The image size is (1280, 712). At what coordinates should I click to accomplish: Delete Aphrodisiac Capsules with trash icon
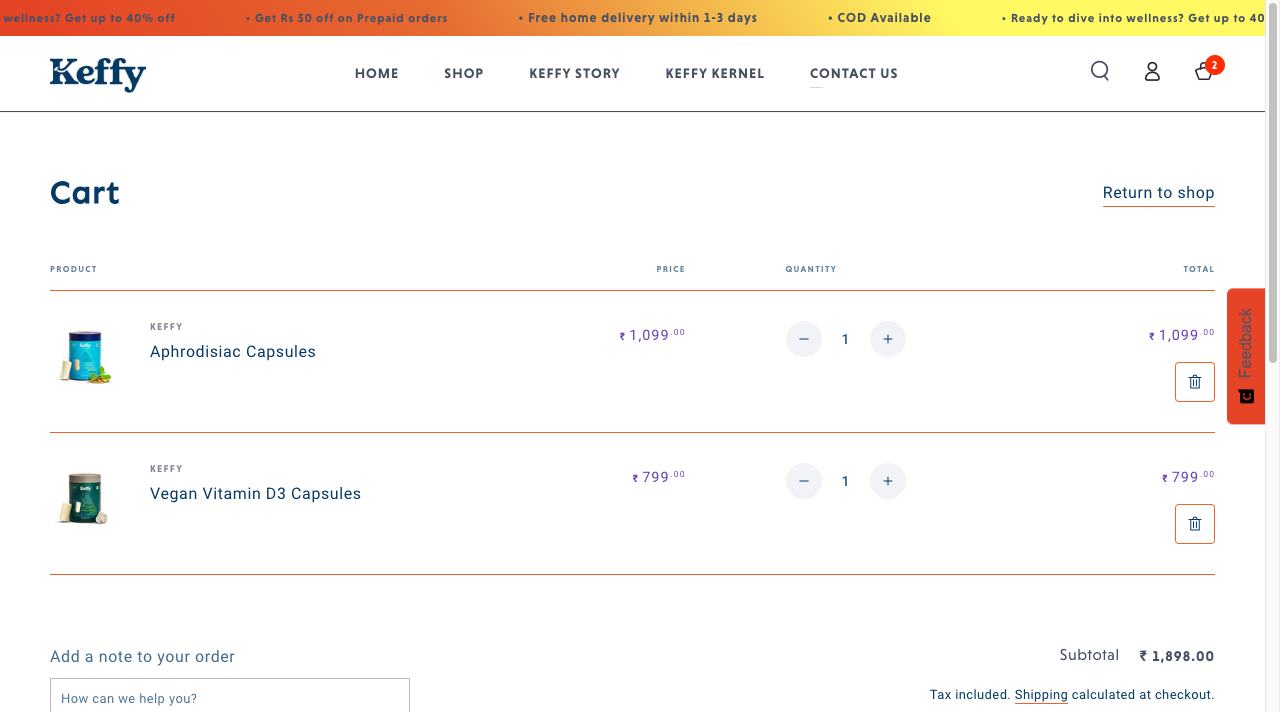click(x=1195, y=382)
